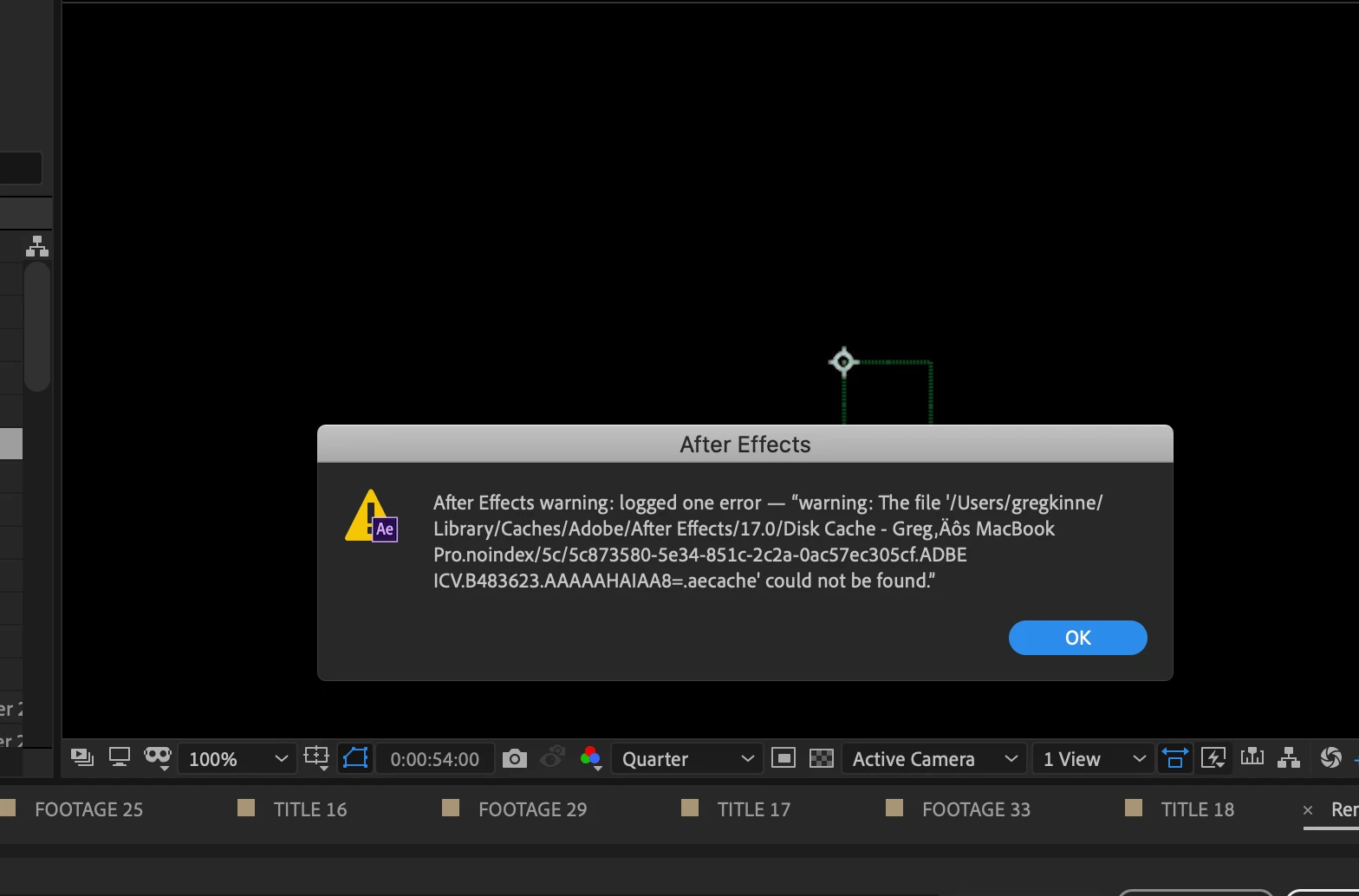The height and width of the screenshot is (896, 1359).
Task: Open the 100% magnification ratio dropdown
Action: (237, 759)
